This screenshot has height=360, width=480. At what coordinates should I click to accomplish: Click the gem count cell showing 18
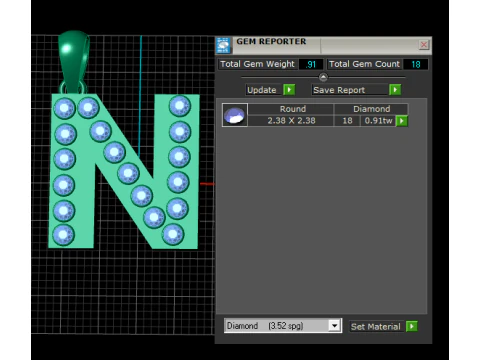[x=347, y=121]
